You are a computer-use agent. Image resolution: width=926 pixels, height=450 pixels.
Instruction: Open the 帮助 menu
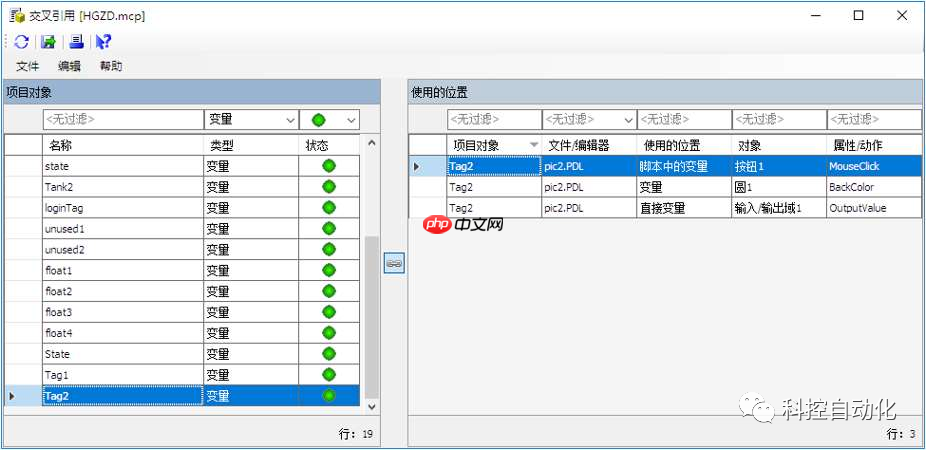111,66
